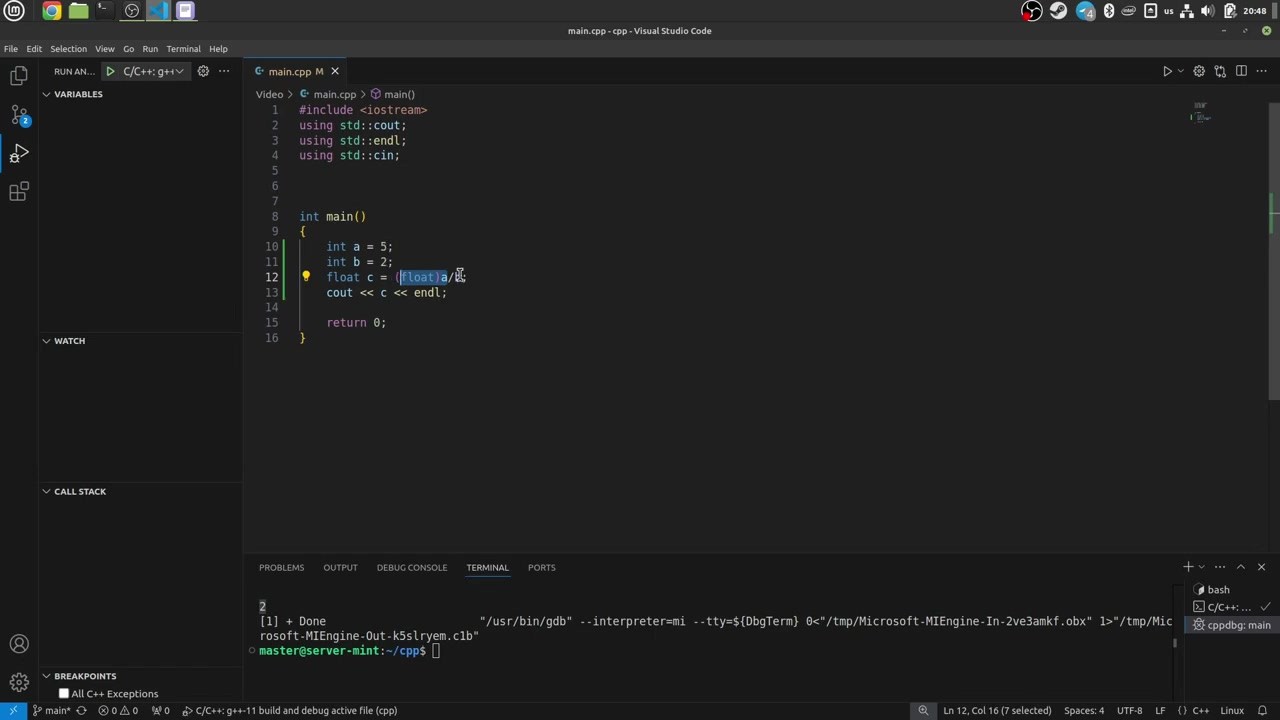1280x720 pixels.
Task: Click UTF-8 encoding in the status bar
Action: tap(1129, 710)
